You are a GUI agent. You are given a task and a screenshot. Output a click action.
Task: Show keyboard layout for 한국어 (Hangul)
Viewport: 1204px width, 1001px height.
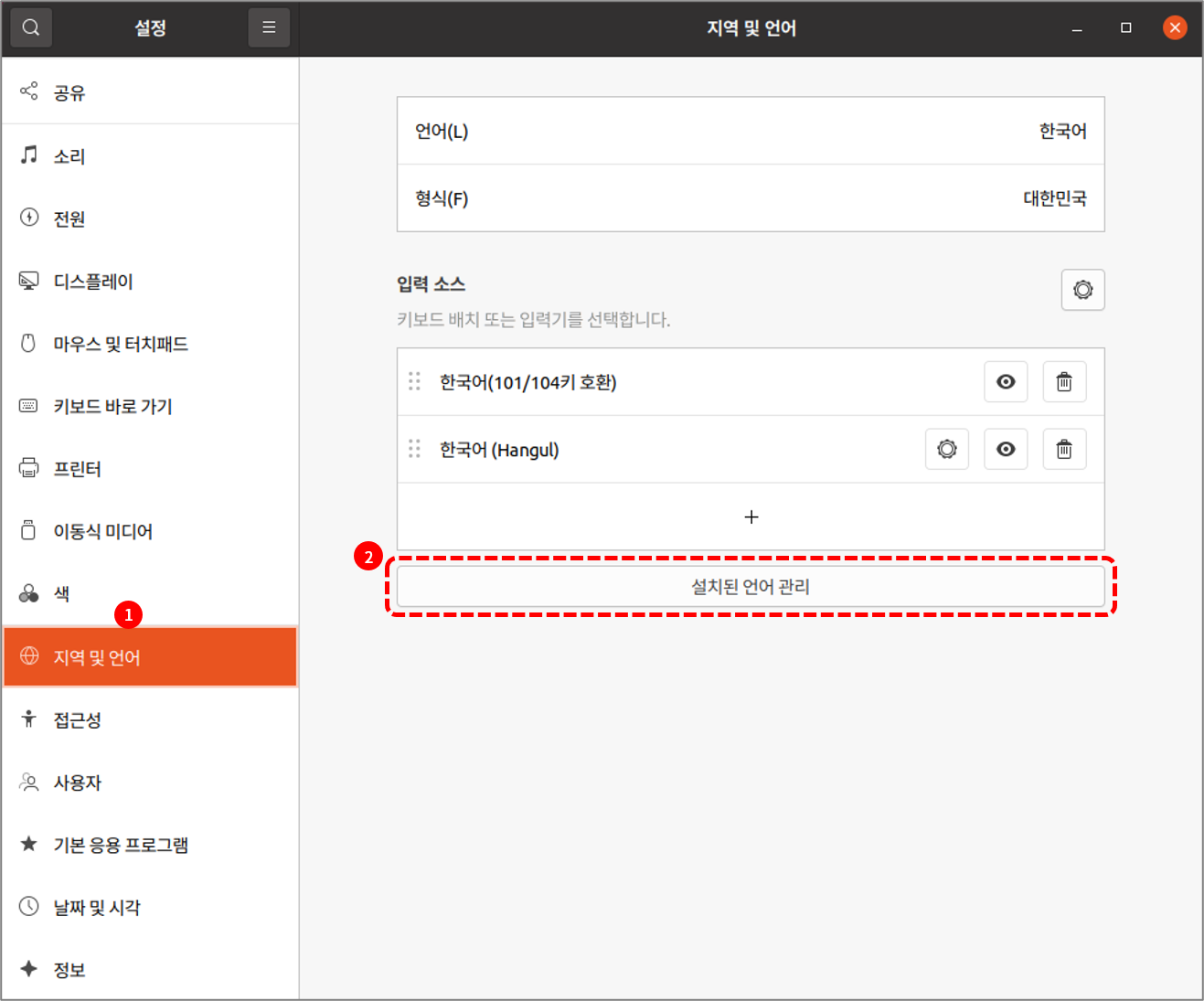[1006, 449]
